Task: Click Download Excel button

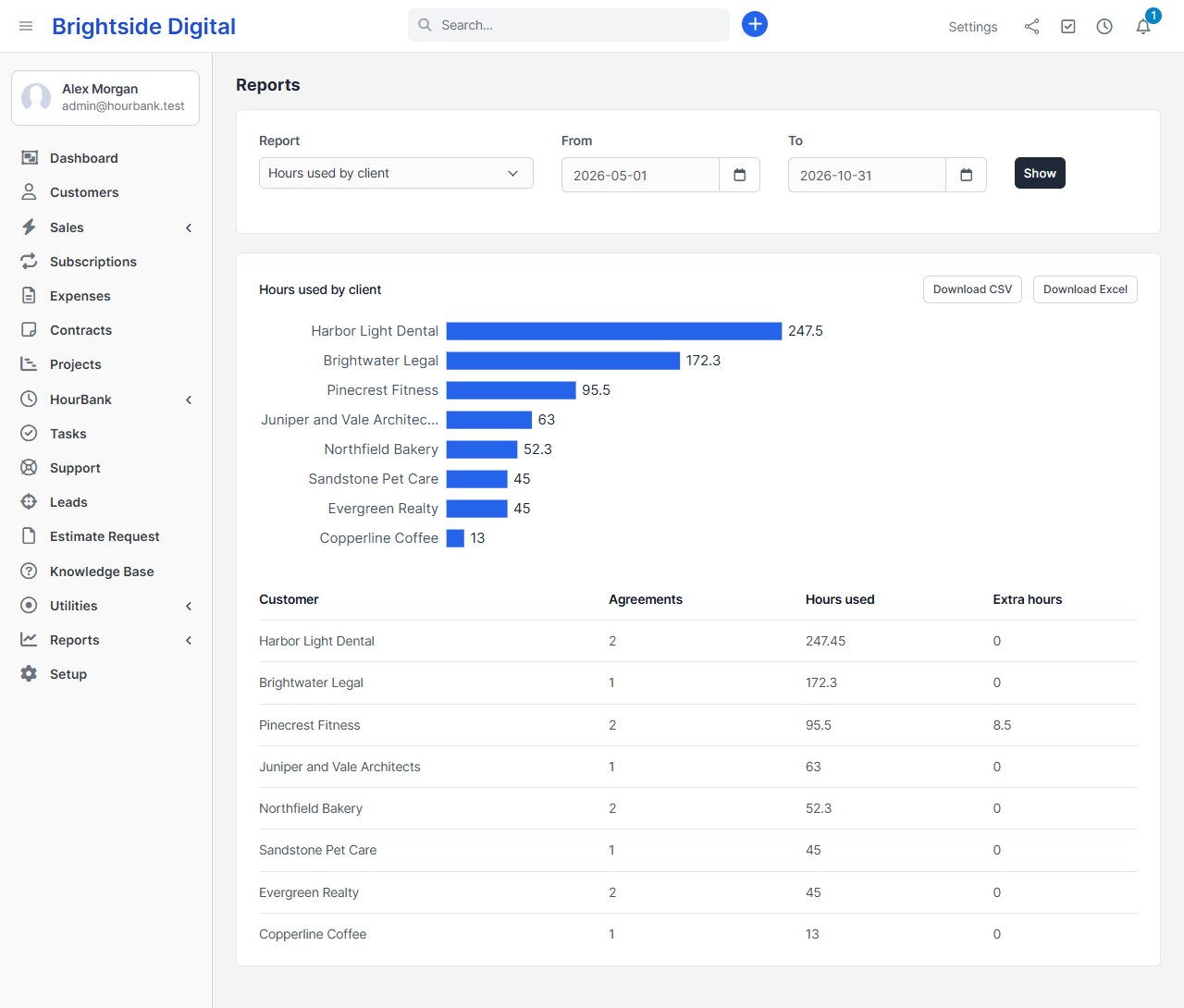Action: (1085, 289)
